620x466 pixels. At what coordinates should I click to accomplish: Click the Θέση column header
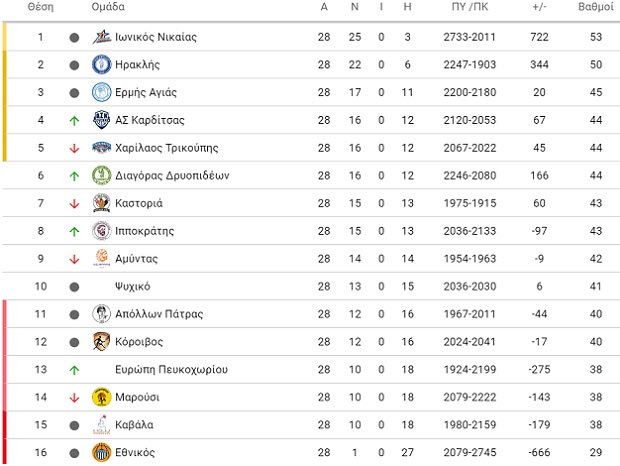41,7
